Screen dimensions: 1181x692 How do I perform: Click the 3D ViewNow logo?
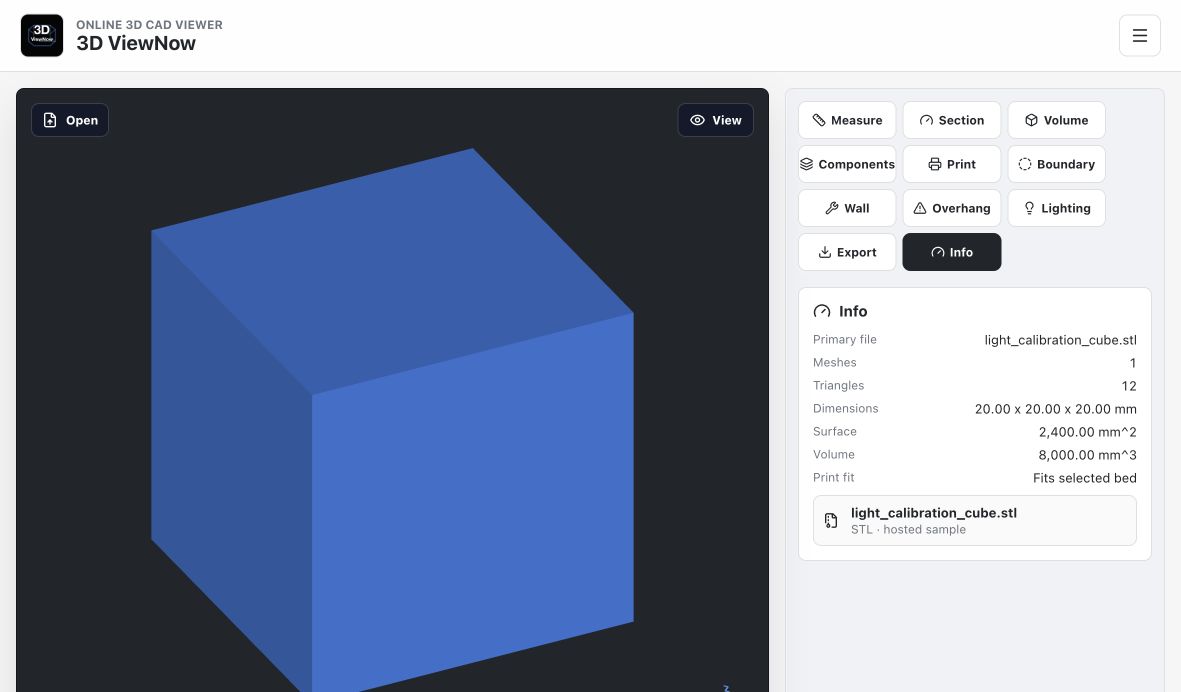click(x=42, y=35)
